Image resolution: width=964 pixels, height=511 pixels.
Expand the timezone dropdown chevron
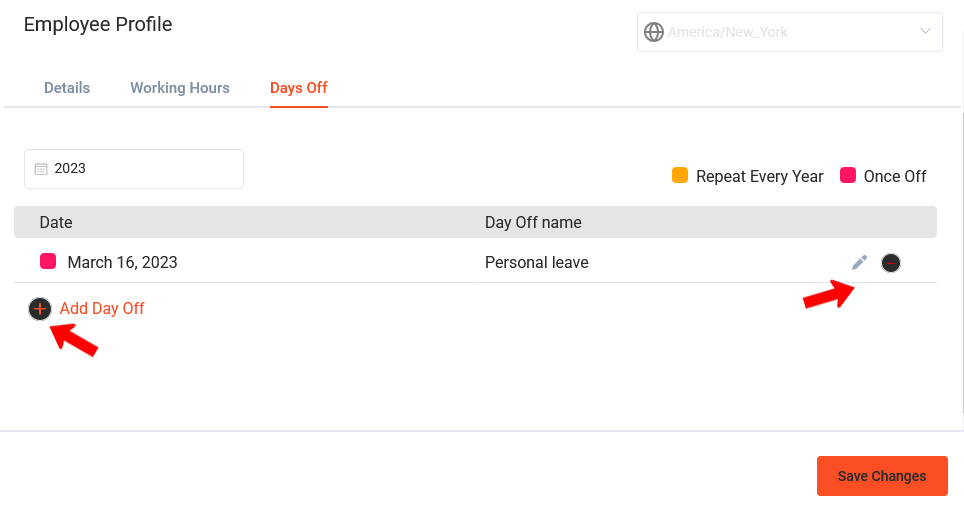925,31
